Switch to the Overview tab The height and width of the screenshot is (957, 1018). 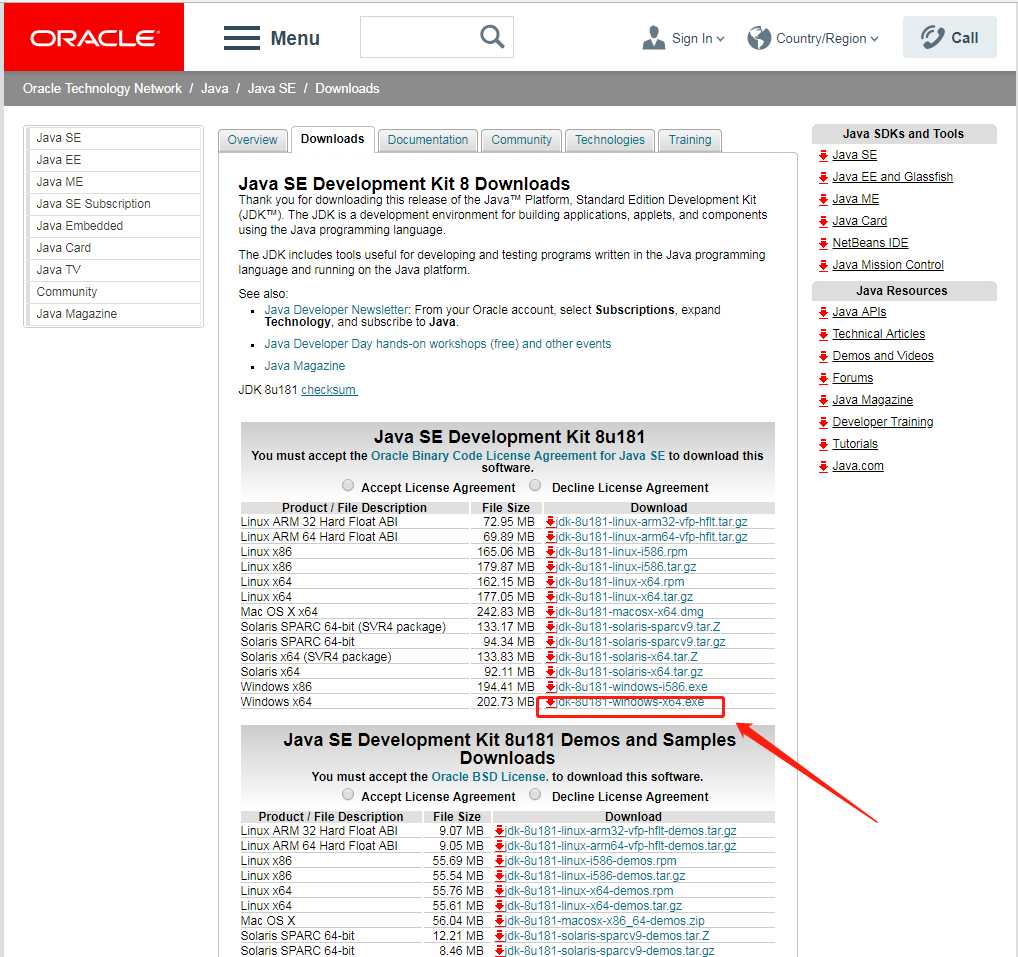253,140
